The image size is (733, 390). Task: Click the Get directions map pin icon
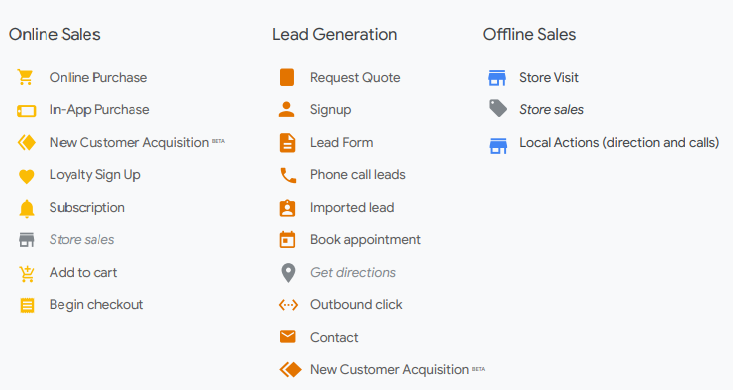point(288,273)
